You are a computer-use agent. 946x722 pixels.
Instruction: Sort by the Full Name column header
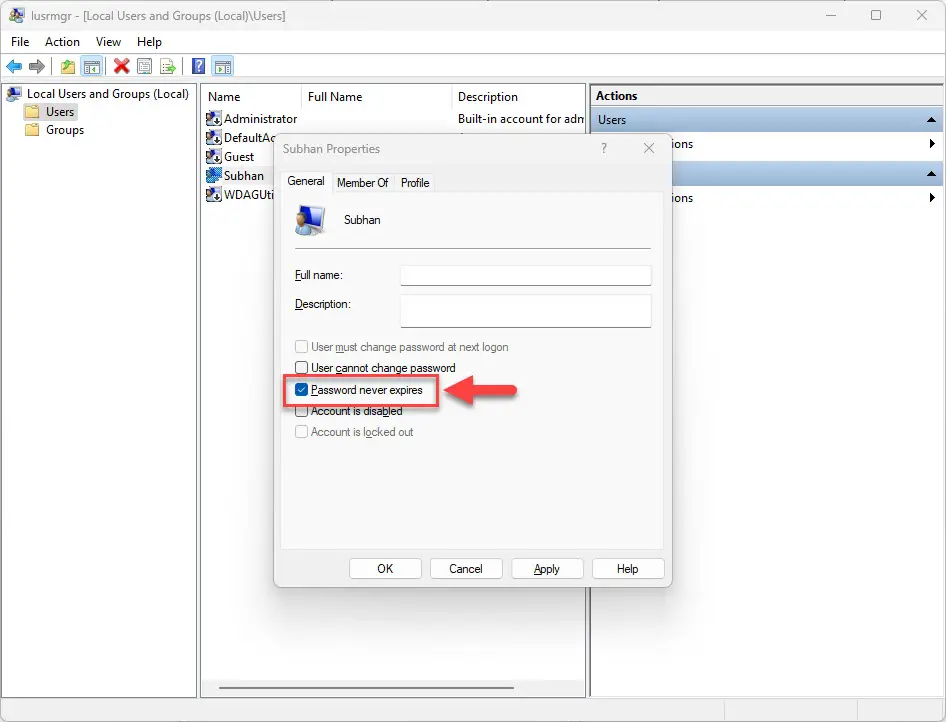click(376, 97)
